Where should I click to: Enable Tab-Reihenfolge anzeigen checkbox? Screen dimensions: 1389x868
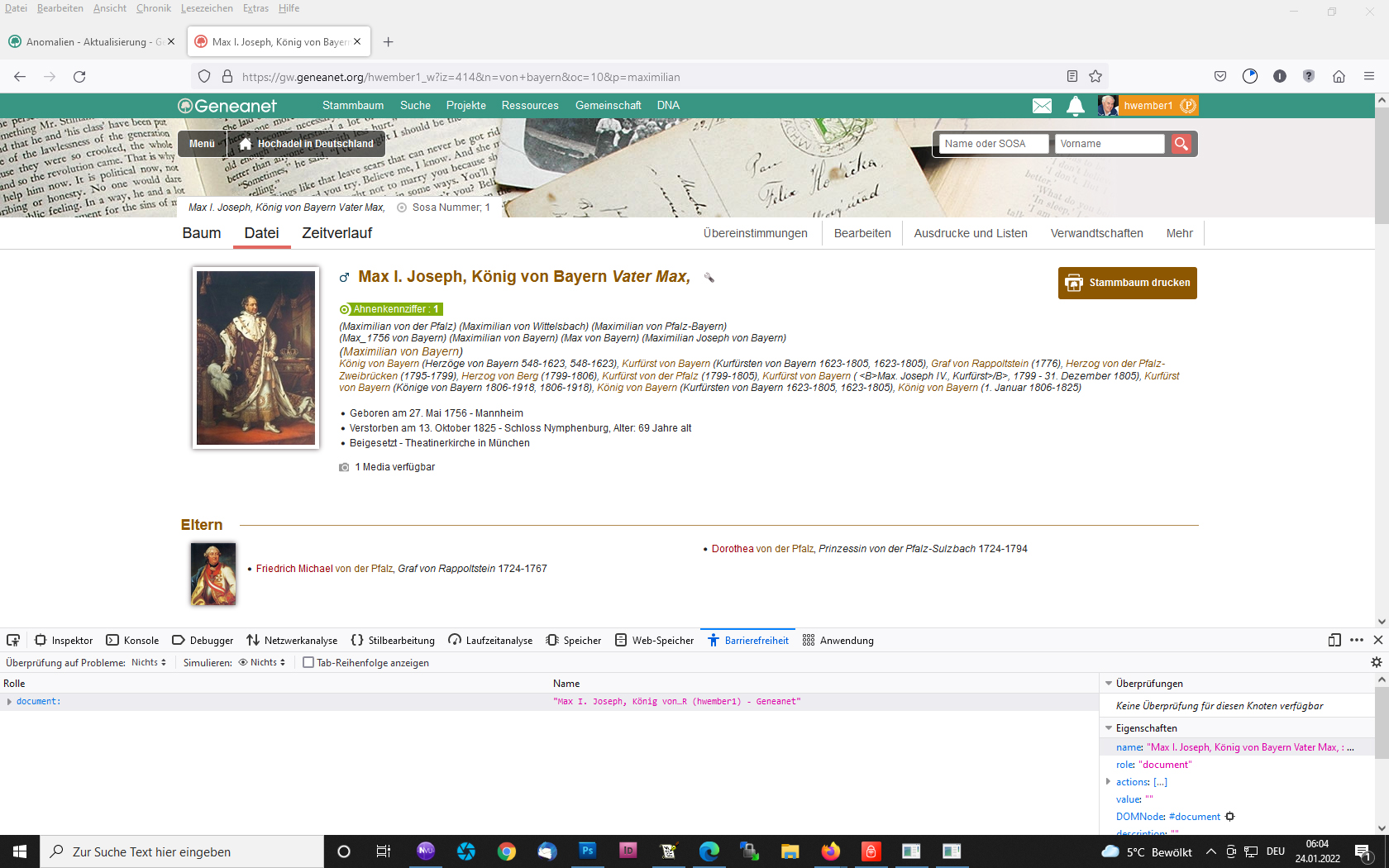click(x=308, y=663)
